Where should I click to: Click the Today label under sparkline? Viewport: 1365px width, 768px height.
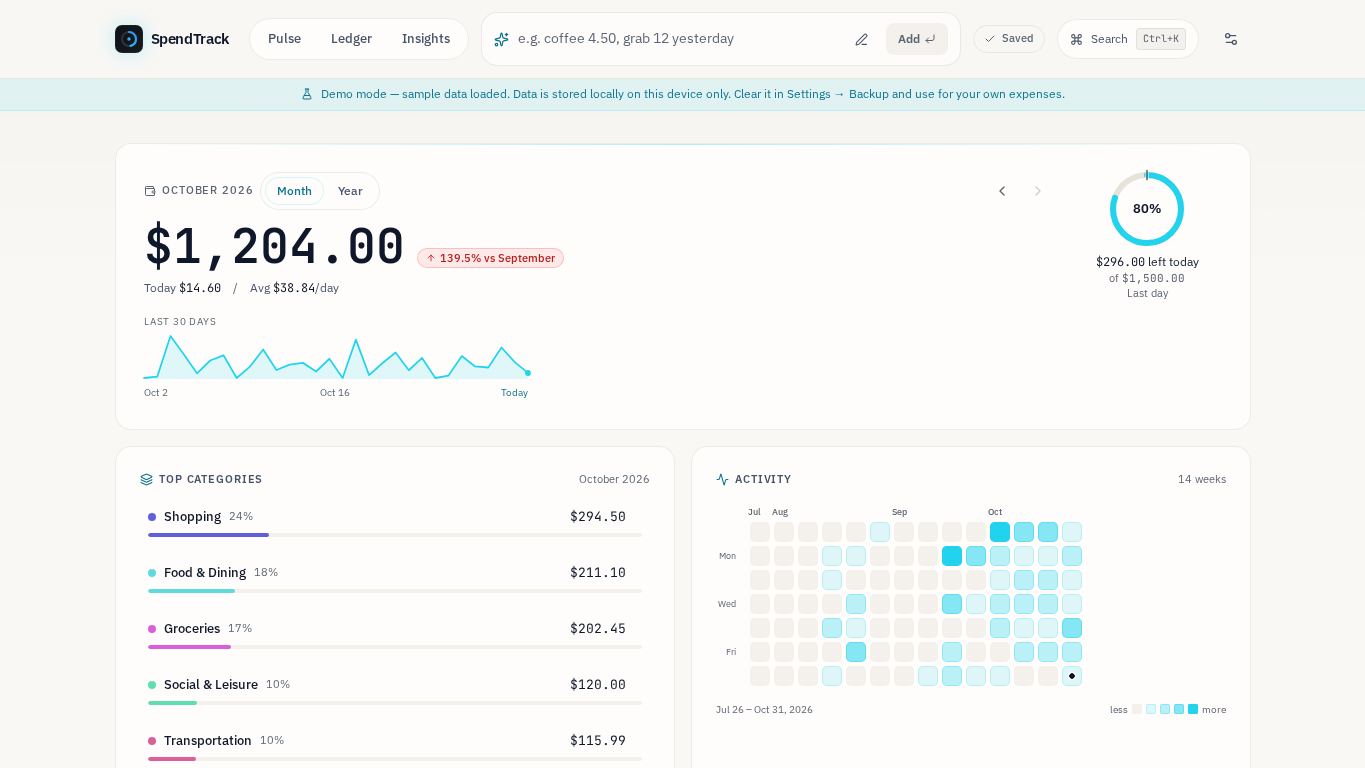coord(514,393)
